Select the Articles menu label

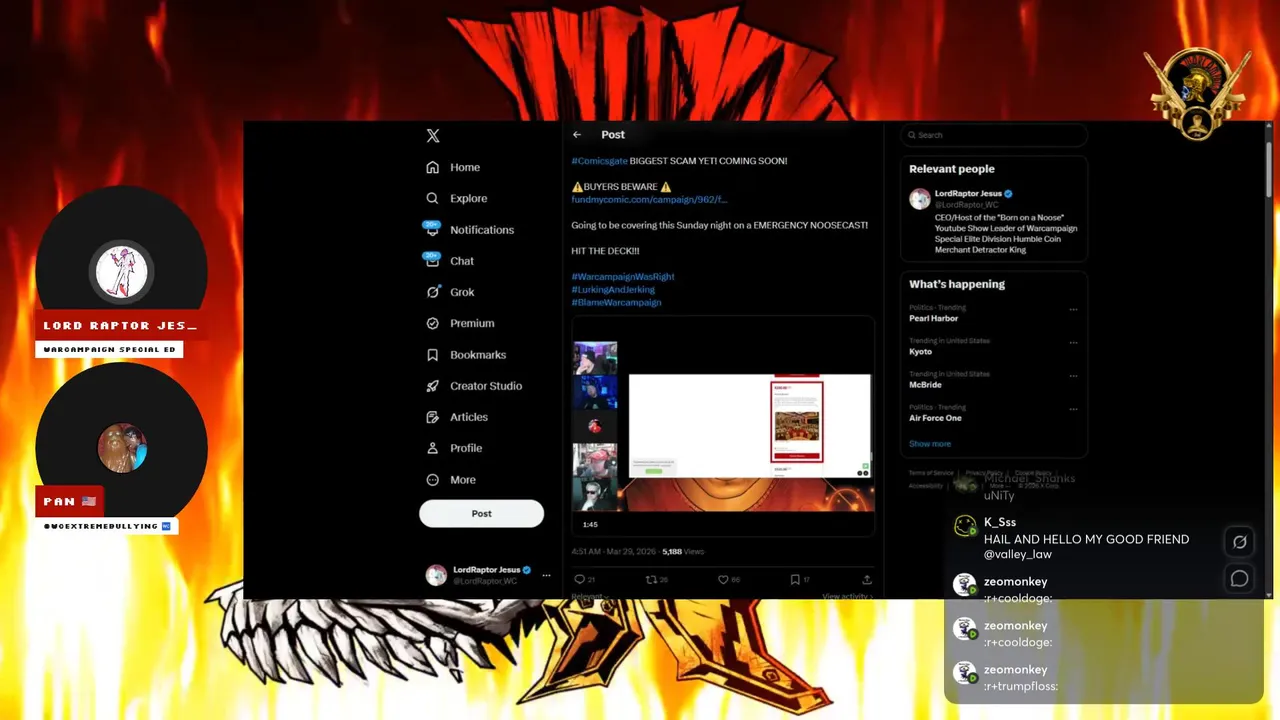(x=469, y=417)
